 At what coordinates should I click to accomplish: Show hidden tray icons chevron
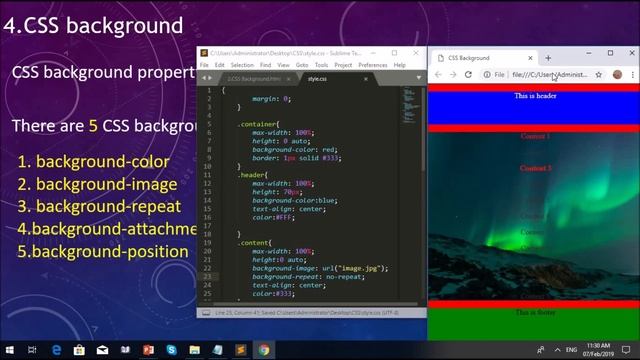tap(558, 350)
